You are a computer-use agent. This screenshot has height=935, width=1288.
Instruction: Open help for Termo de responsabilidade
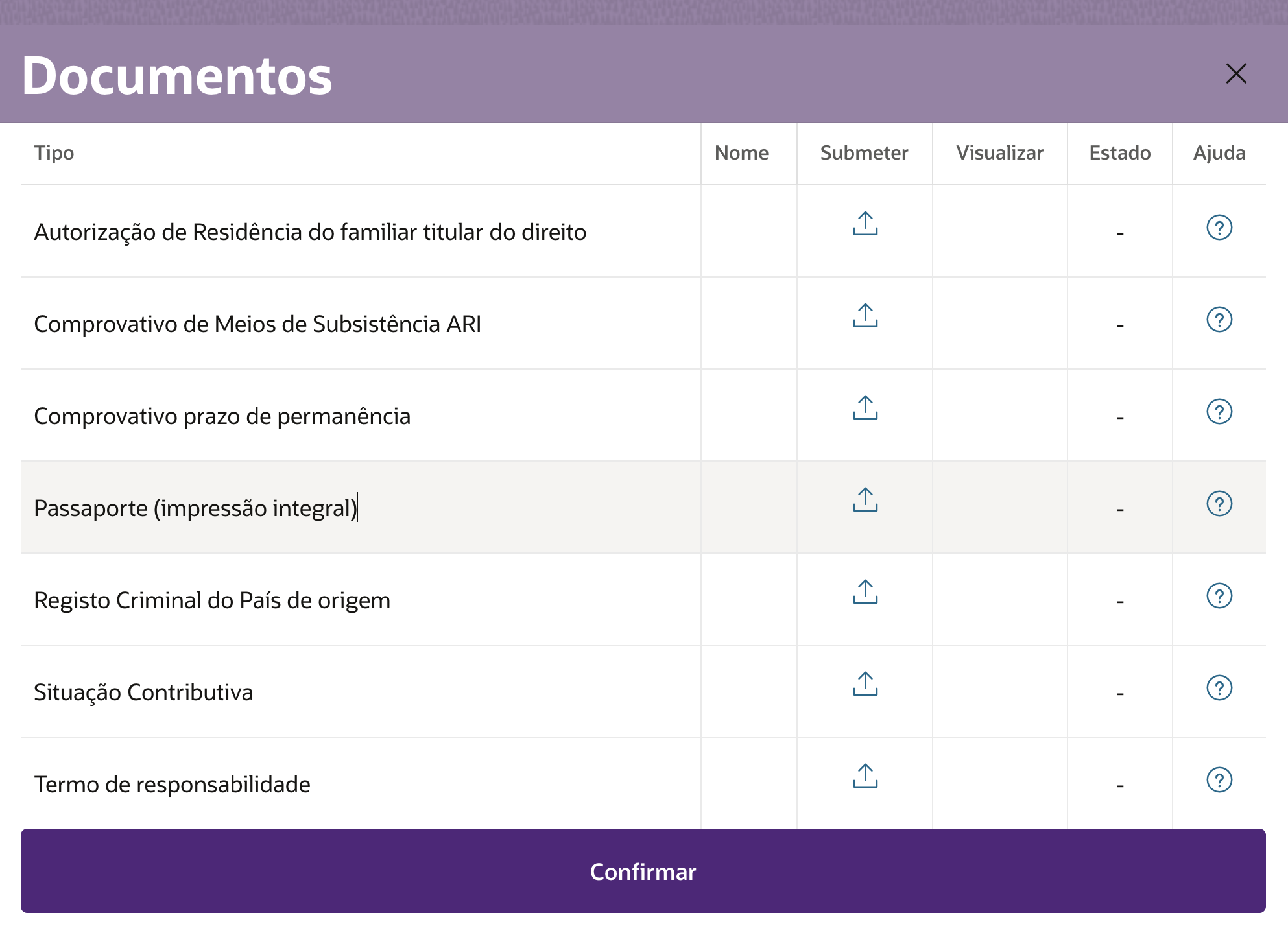pyautogui.click(x=1219, y=780)
